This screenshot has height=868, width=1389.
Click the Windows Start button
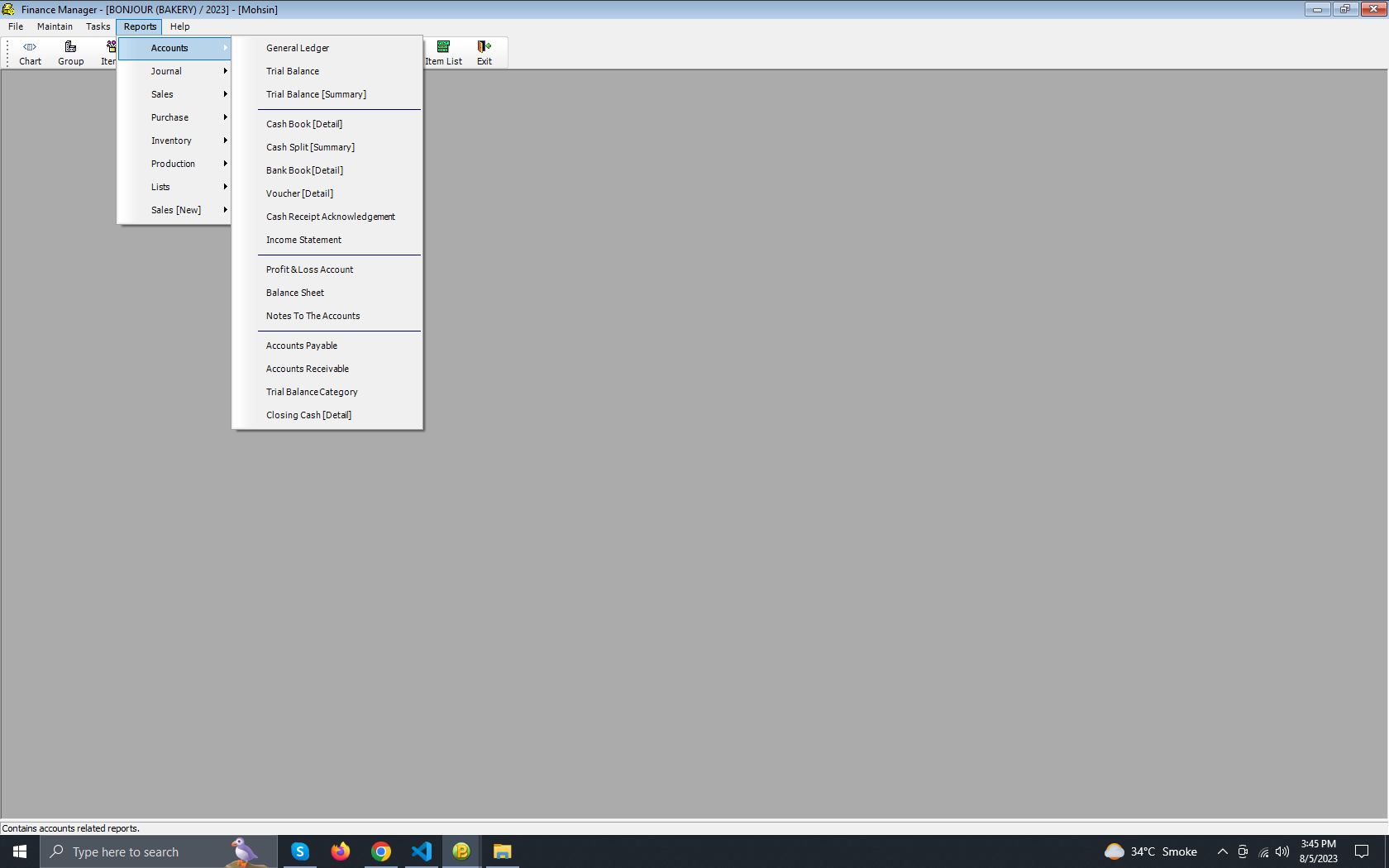tap(20, 851)
